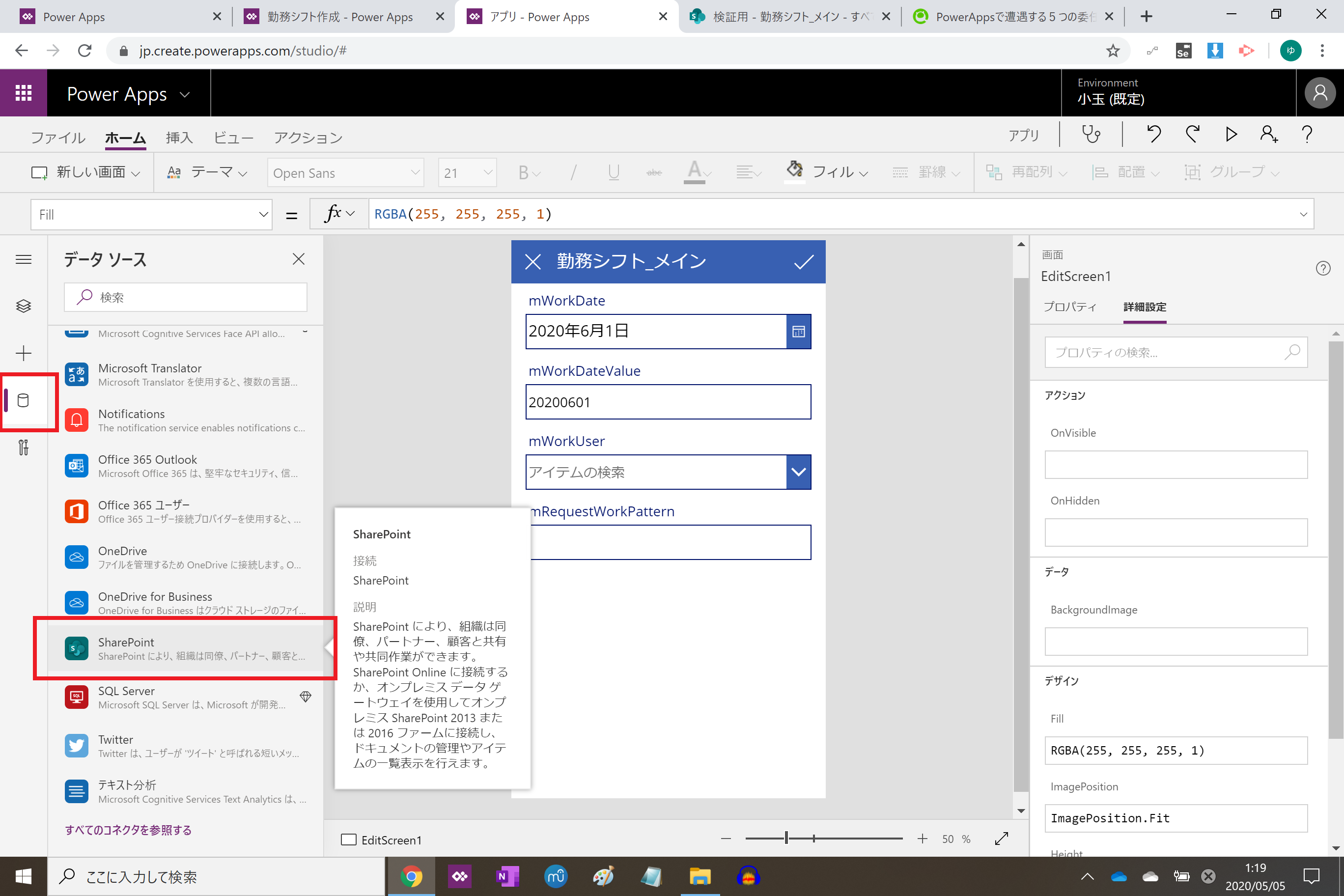This screenshot has height=896, width=1344.
Task: Open calendar picker icon for mWorkDate
Action: [798, 332]
